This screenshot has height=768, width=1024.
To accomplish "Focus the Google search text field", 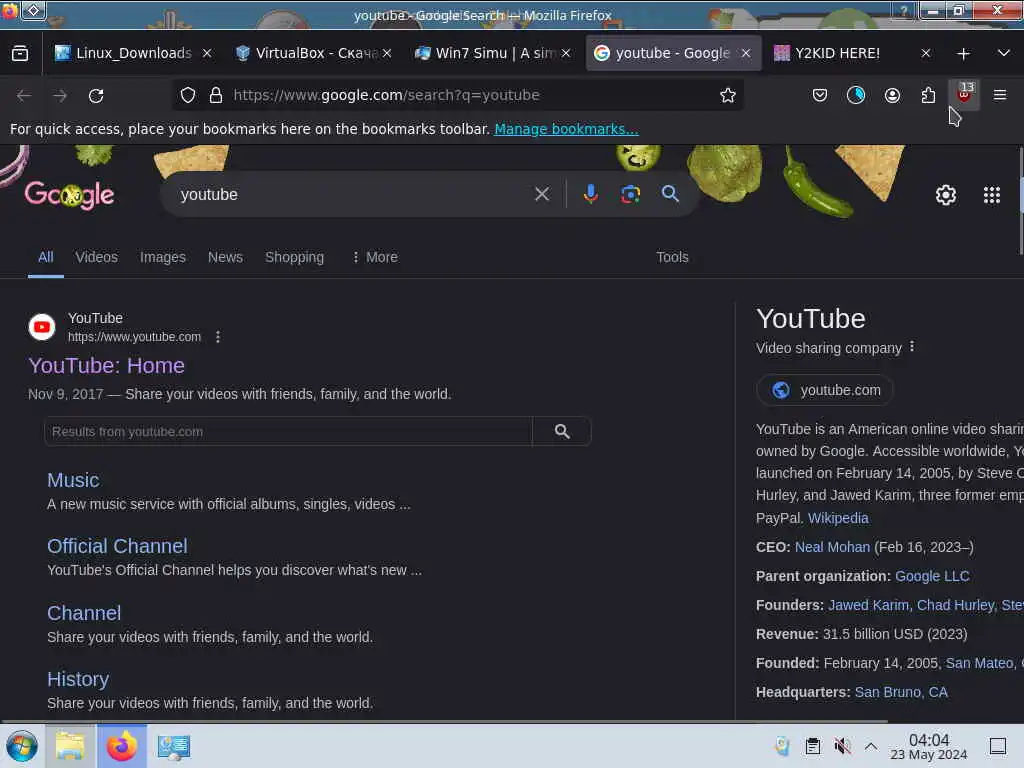I will pos(353,195).
